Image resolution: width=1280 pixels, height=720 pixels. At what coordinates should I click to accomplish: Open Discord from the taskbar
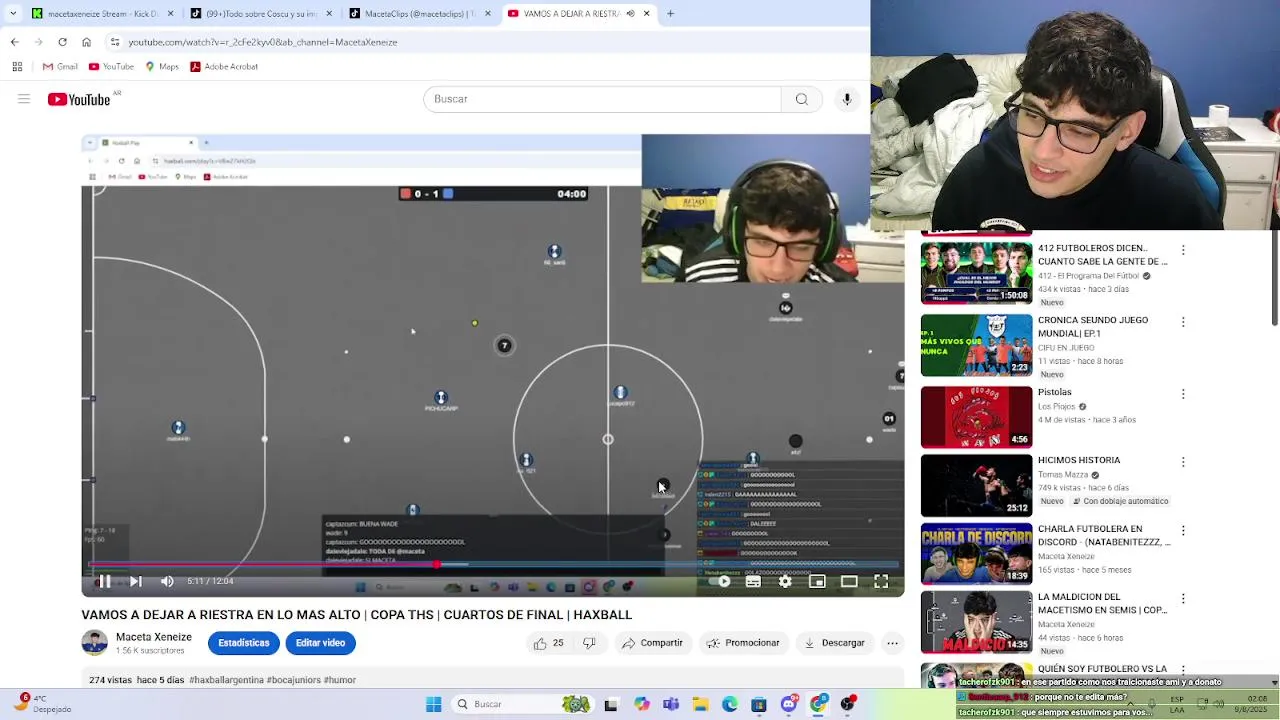point(789,704)
